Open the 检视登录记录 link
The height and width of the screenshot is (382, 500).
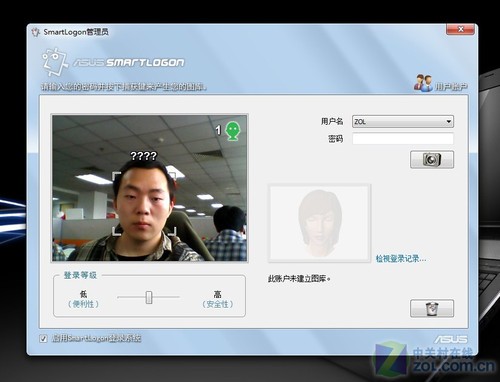pyautogui.click(x=401, y=259)
